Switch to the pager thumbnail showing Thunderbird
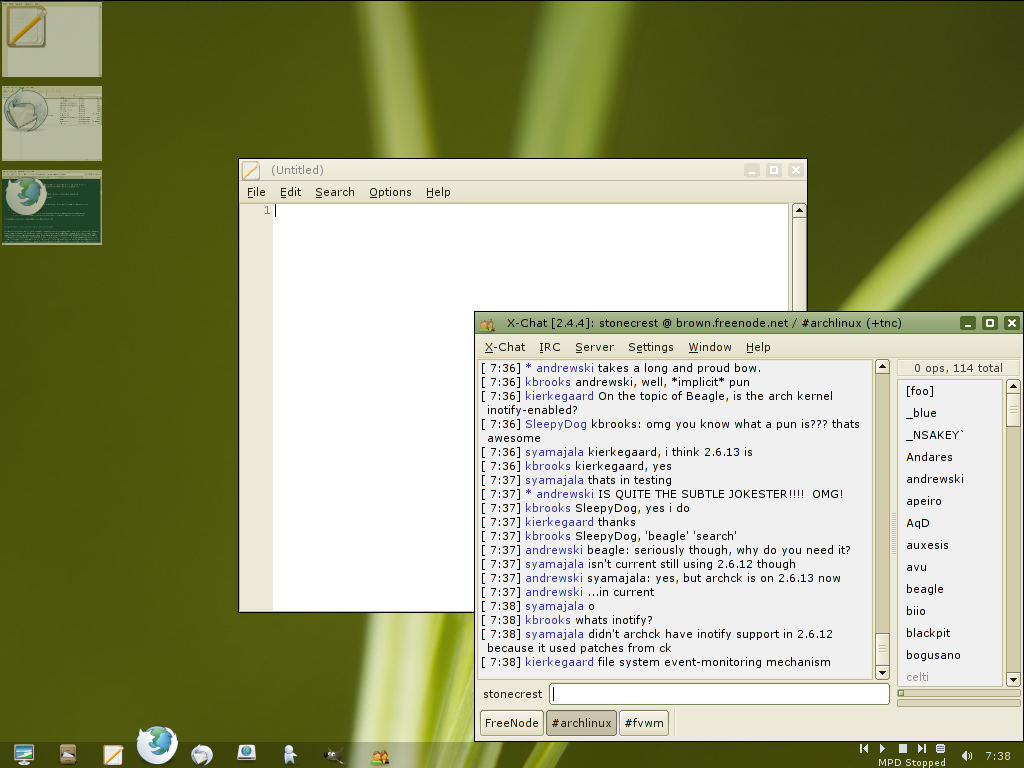Screen dimensions: 1024x768 [x=52, y=123]
